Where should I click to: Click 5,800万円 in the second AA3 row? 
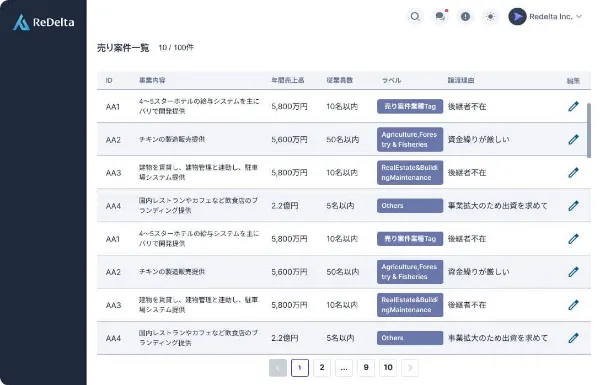pos(289,305)
